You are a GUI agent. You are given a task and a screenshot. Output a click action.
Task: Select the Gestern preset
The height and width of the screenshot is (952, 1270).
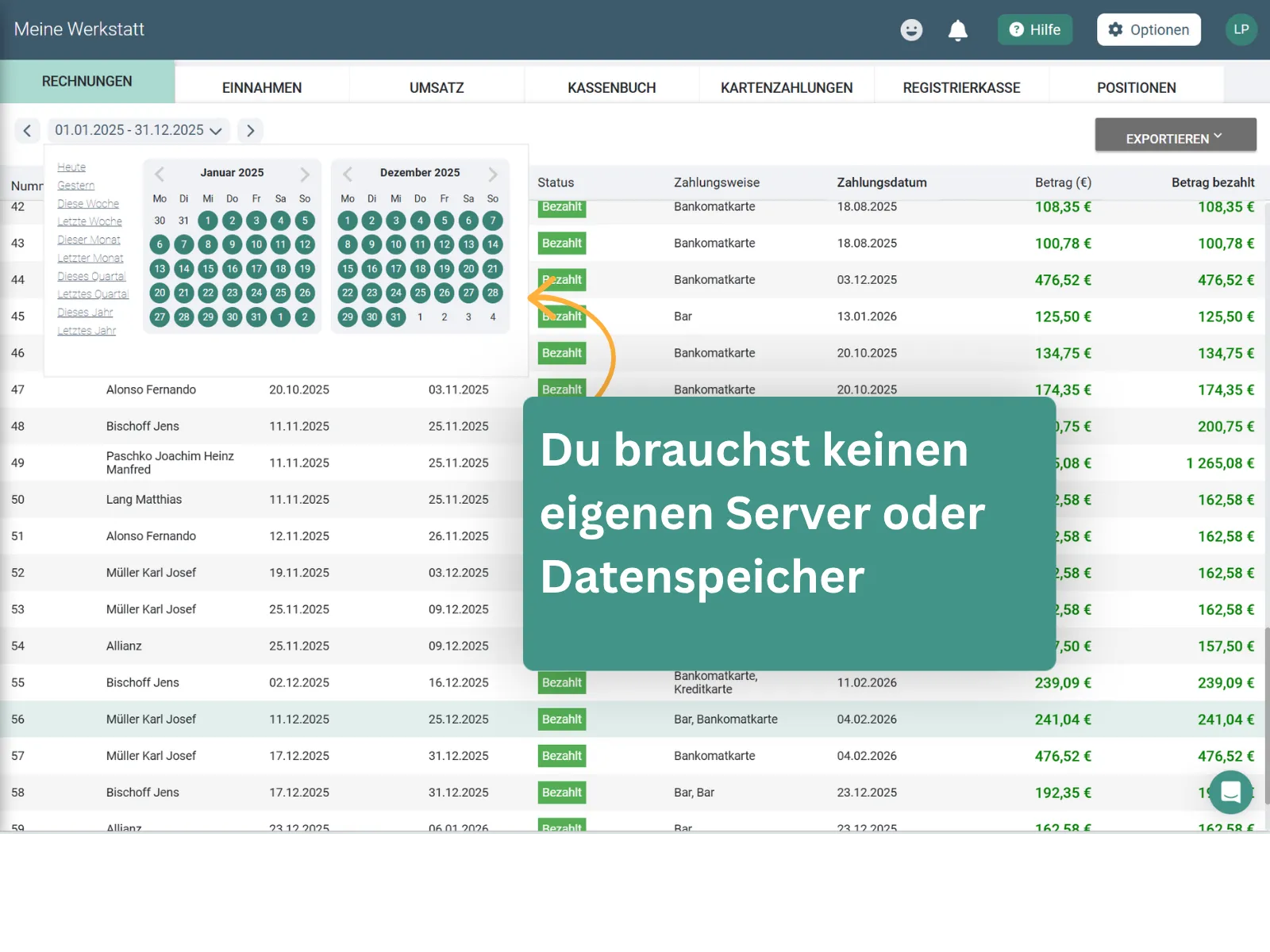click(x=76, y=185)
